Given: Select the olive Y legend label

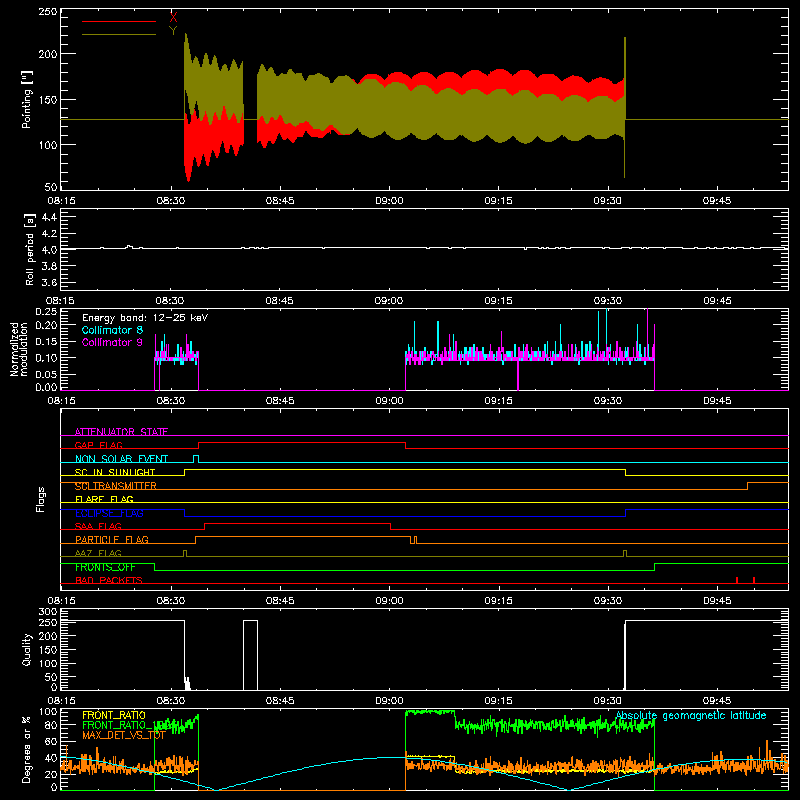Looking at the screenshot, I should (x=173, y=31).
